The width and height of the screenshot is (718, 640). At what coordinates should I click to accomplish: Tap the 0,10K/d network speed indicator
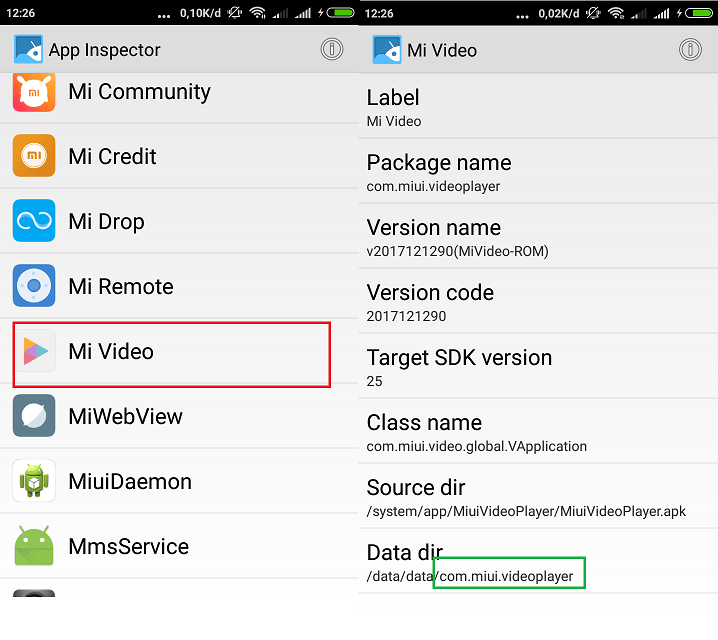pos(200,13)
